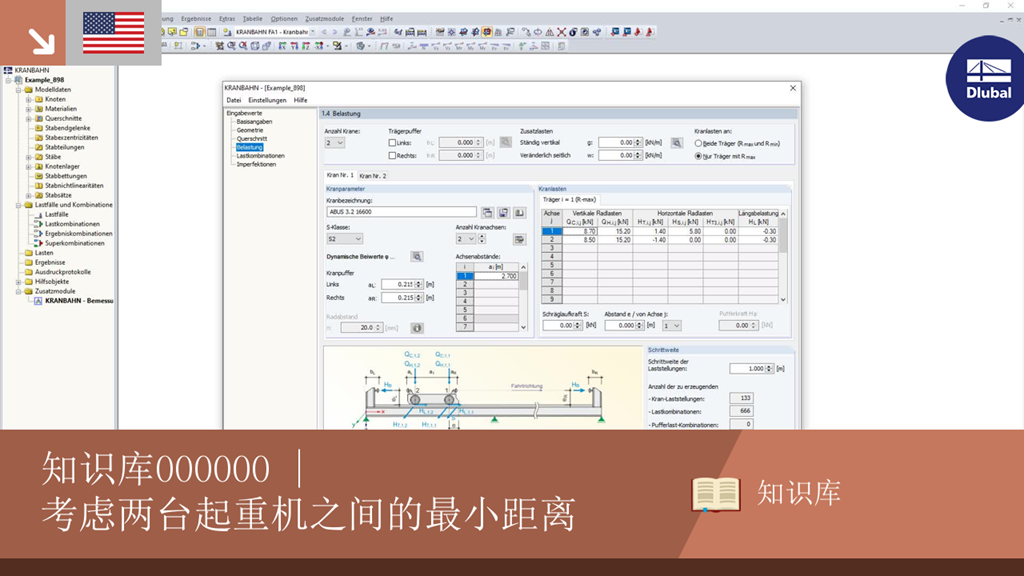Open Geometrie in dialog navigator
Viewport: 1024px width, 576px height.
click(x=250, y=130)
